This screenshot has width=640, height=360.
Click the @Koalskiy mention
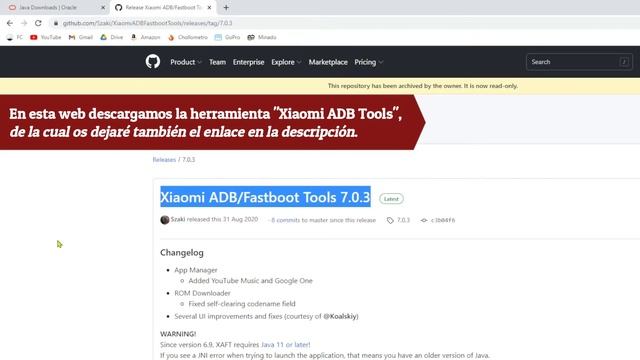340,316
